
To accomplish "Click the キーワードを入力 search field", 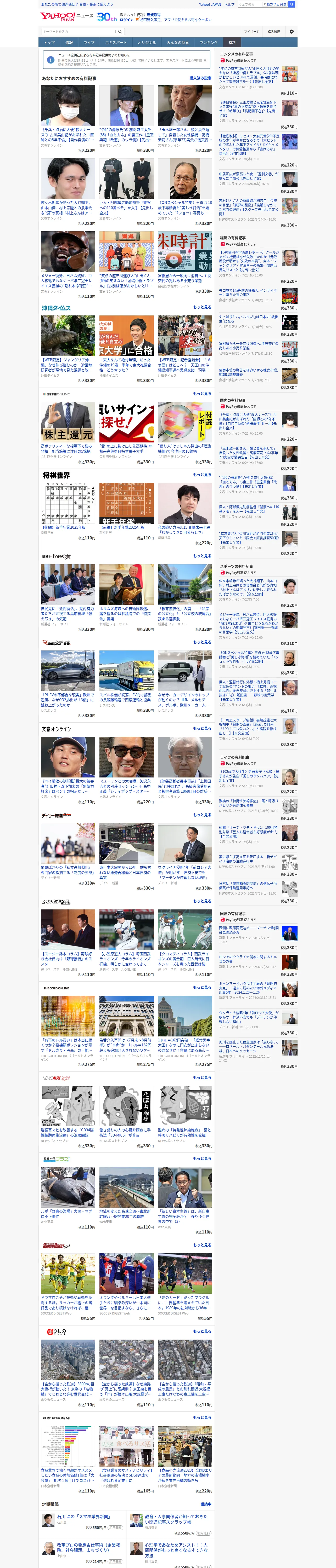I will point(78,32).
